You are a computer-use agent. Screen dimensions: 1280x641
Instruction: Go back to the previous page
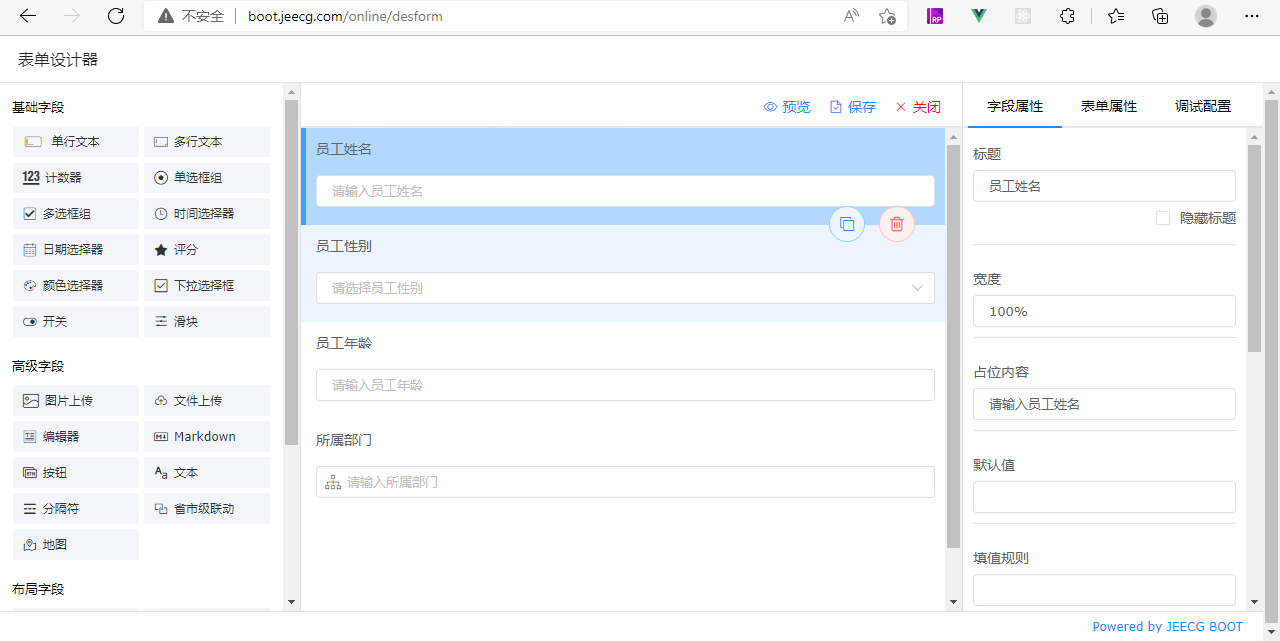click(28, 16)
